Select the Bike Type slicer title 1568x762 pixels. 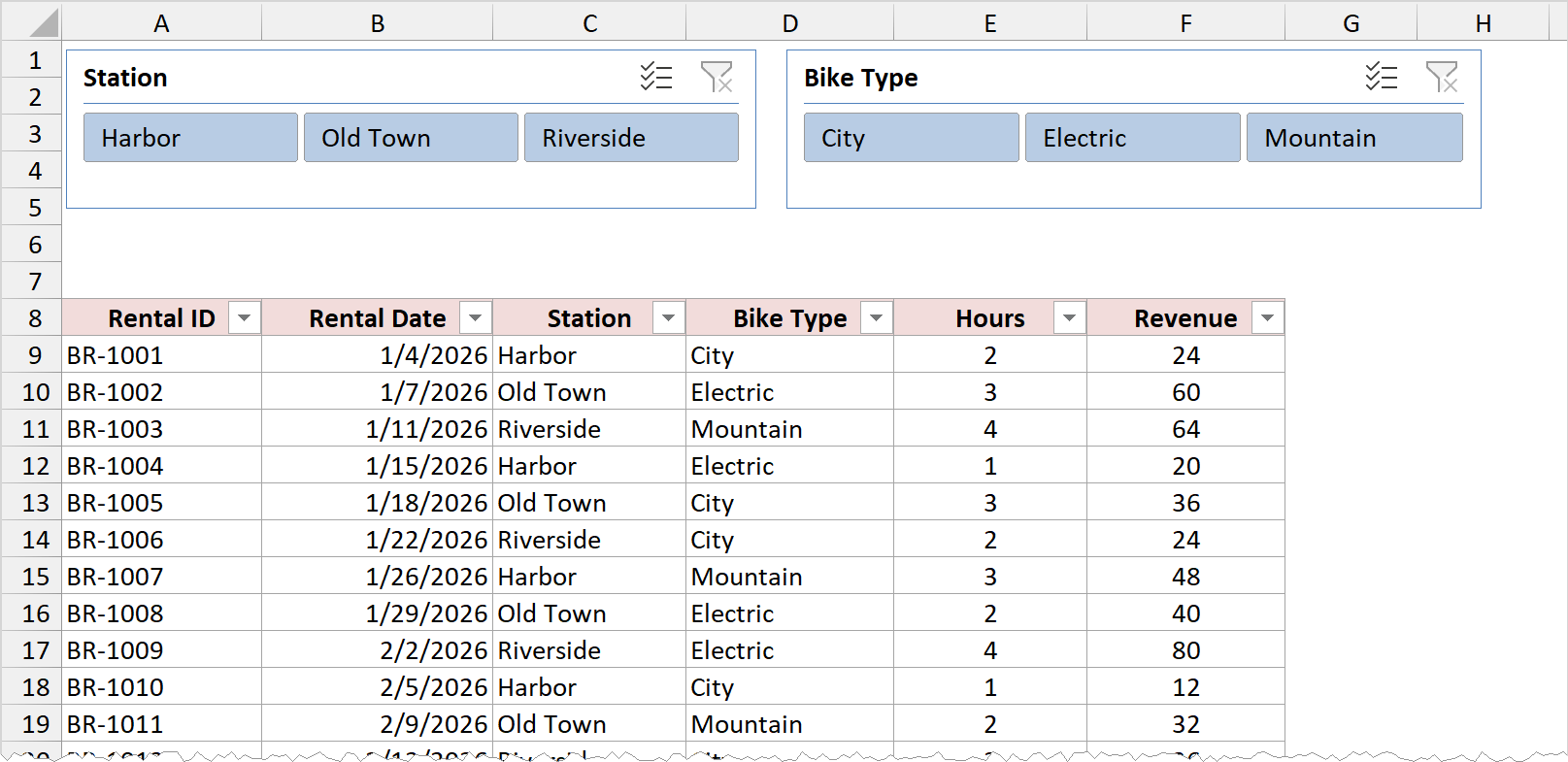860,78
